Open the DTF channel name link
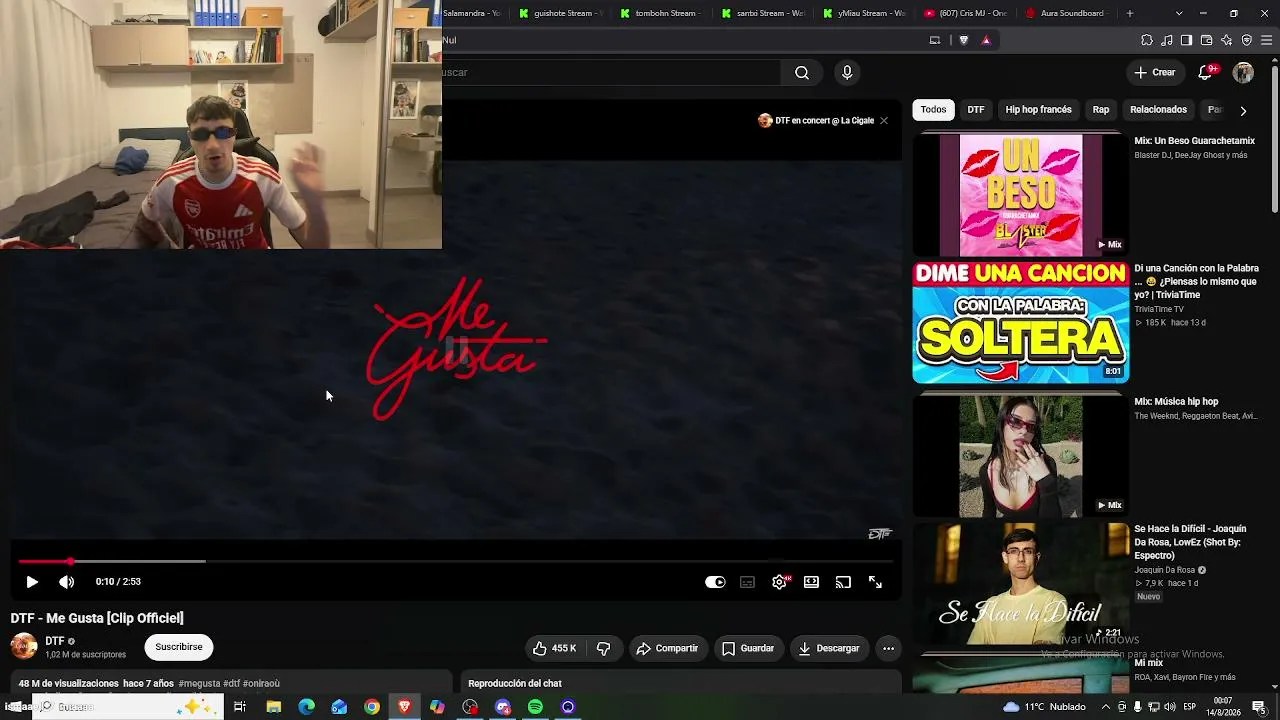 point(55,641)
